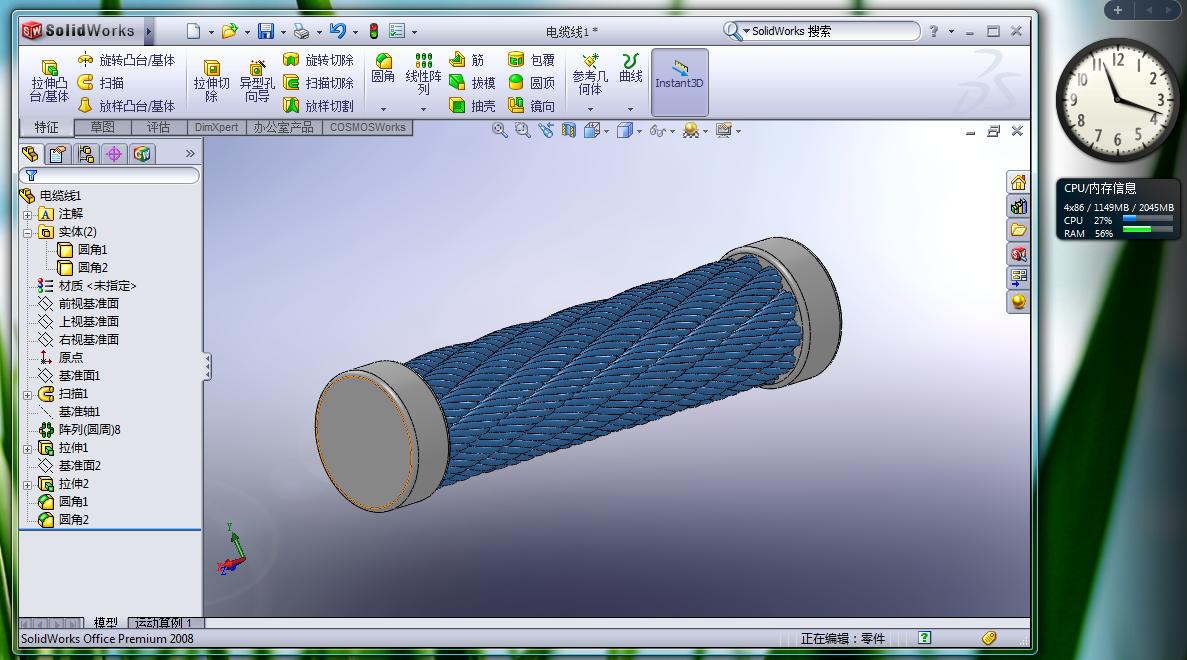Click the feature tree filter field

pyautogui.click(x=110, y=176)
